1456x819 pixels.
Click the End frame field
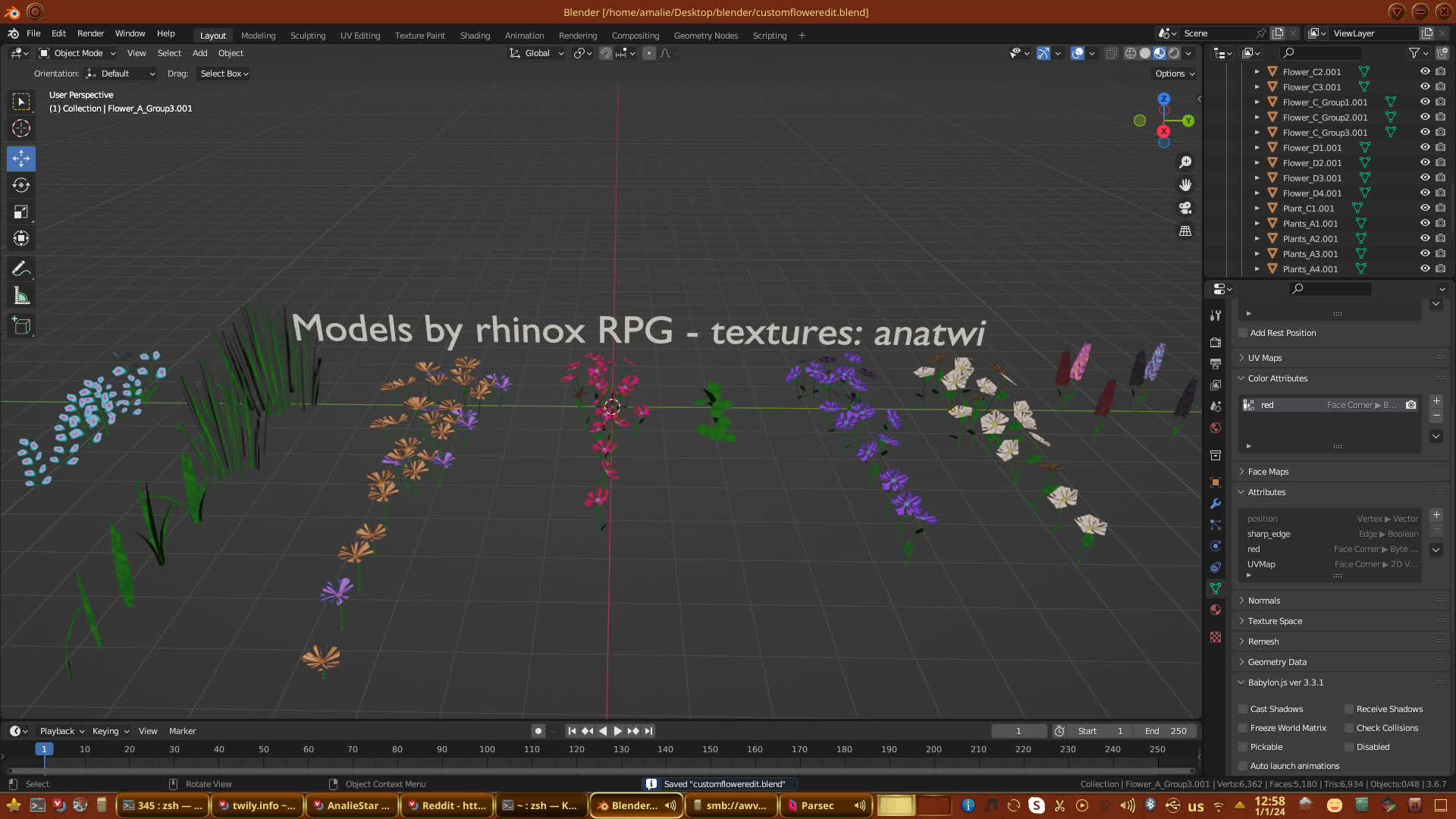pyautogui.click(x=1166, y=731)
